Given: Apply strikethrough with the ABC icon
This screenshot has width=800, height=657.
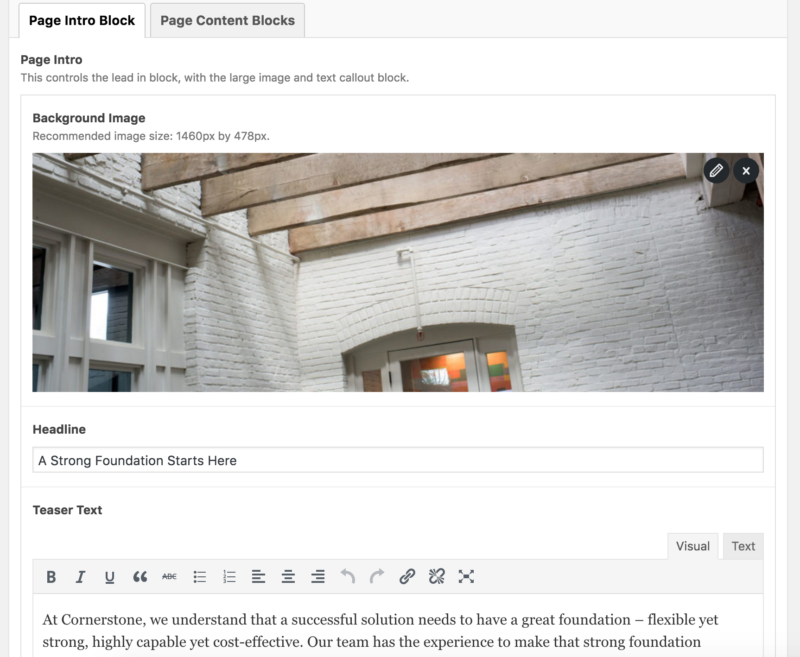Looking at the screenshot, I should tap(169, 577).
